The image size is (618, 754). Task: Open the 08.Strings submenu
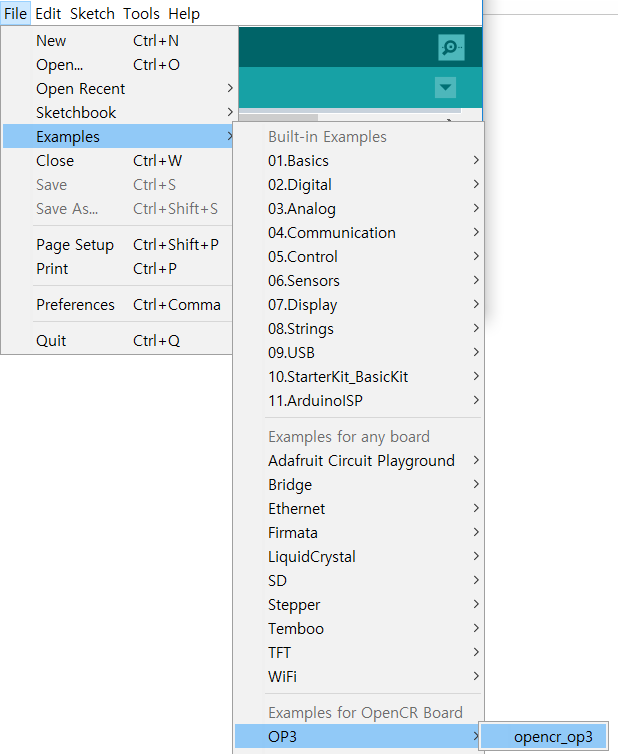pyautogui.click(x=359, y=329)
